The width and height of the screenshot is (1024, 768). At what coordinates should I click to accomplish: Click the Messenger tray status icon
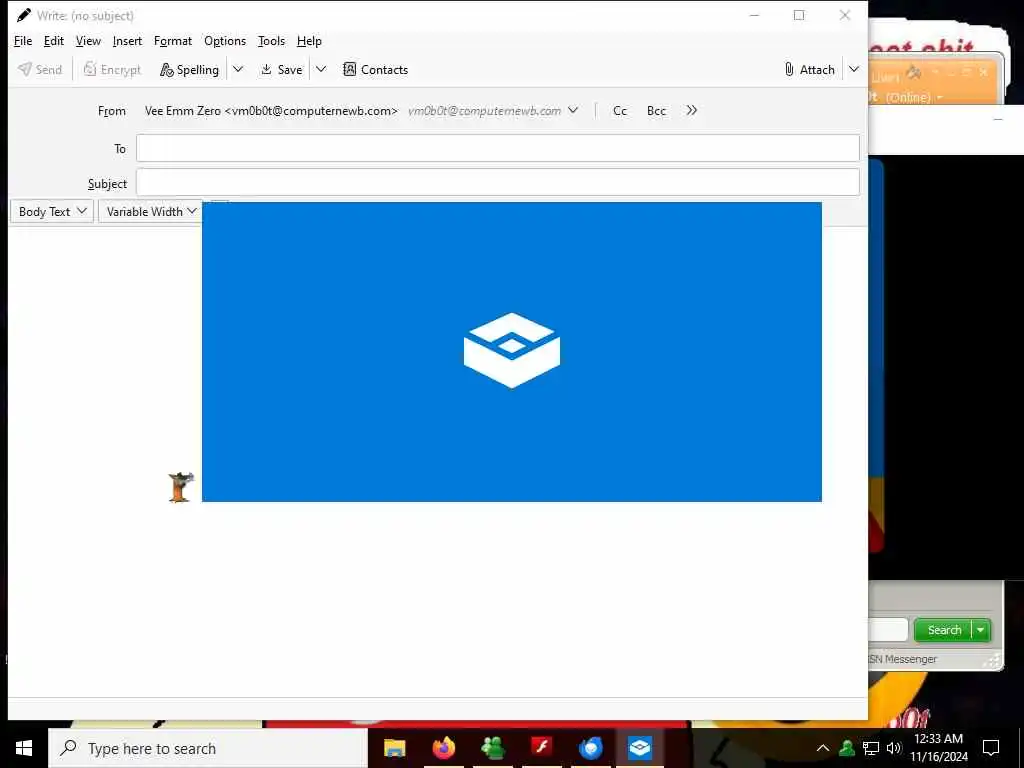click(847, 748)
